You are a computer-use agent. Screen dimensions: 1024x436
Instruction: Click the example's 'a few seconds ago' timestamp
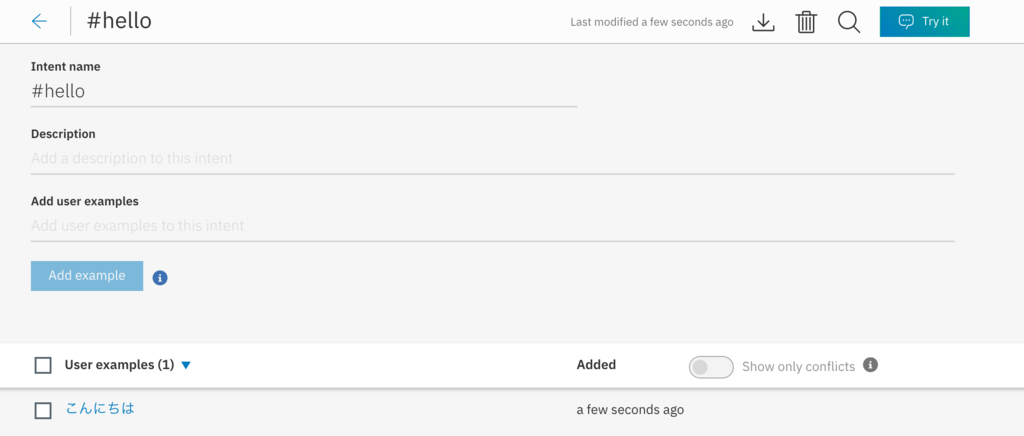(x=630, y=410)
